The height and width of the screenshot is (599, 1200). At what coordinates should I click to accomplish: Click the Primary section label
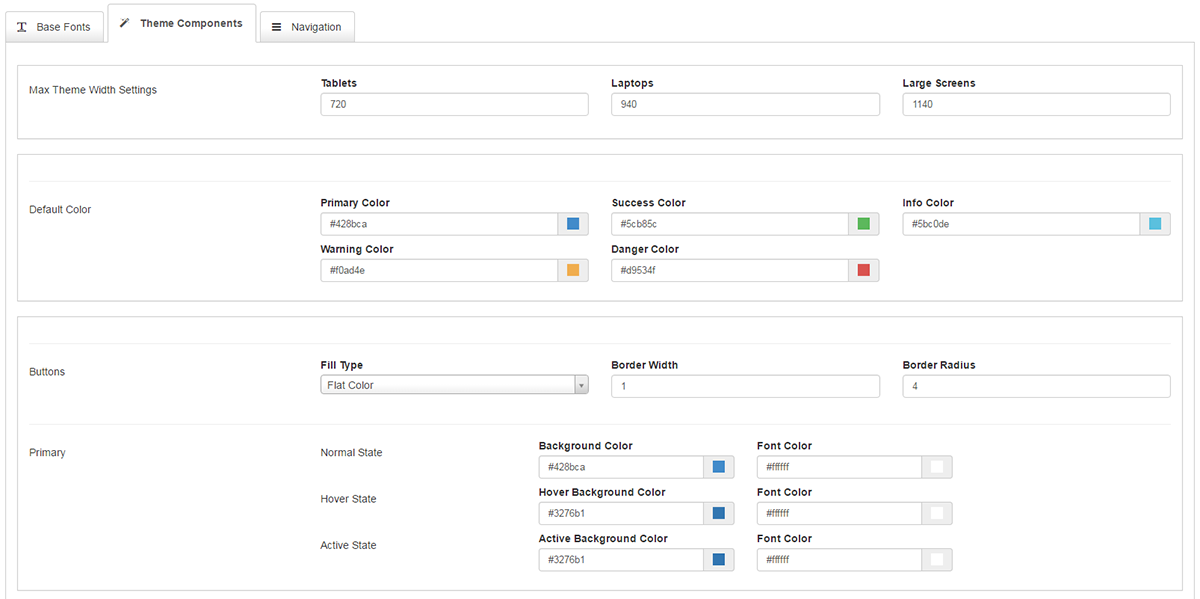coord(47,453)
